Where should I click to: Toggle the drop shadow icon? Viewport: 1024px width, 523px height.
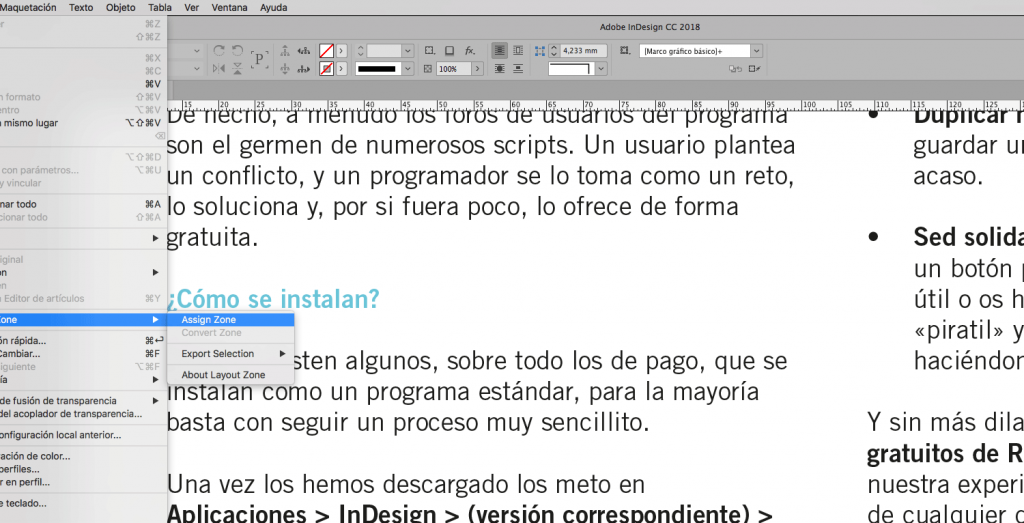click(x=450, y=50)
